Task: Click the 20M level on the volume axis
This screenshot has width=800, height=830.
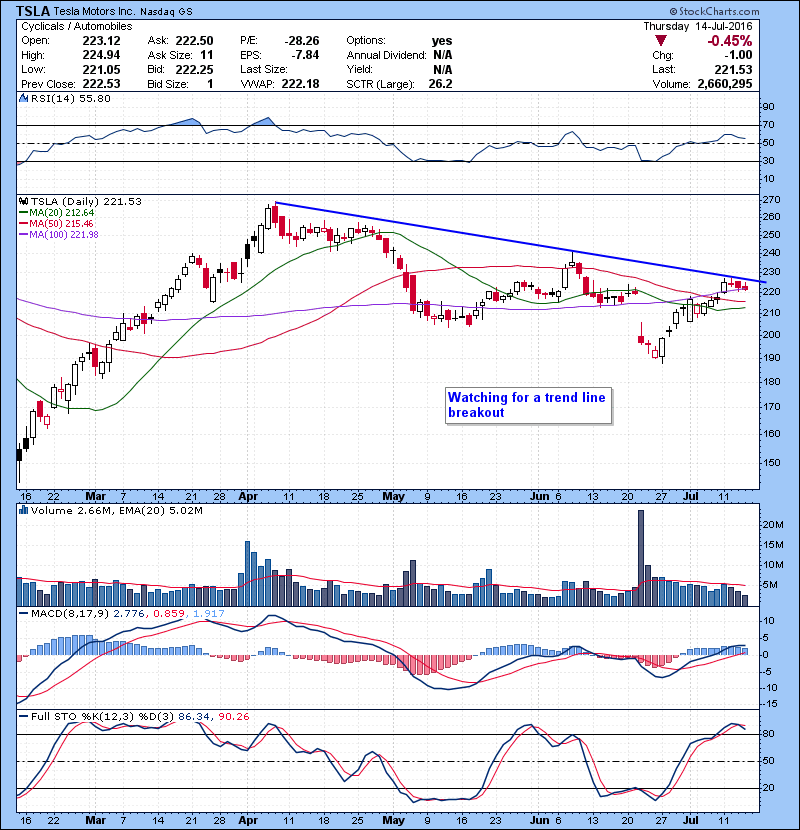Action: (x=772, y=525)
